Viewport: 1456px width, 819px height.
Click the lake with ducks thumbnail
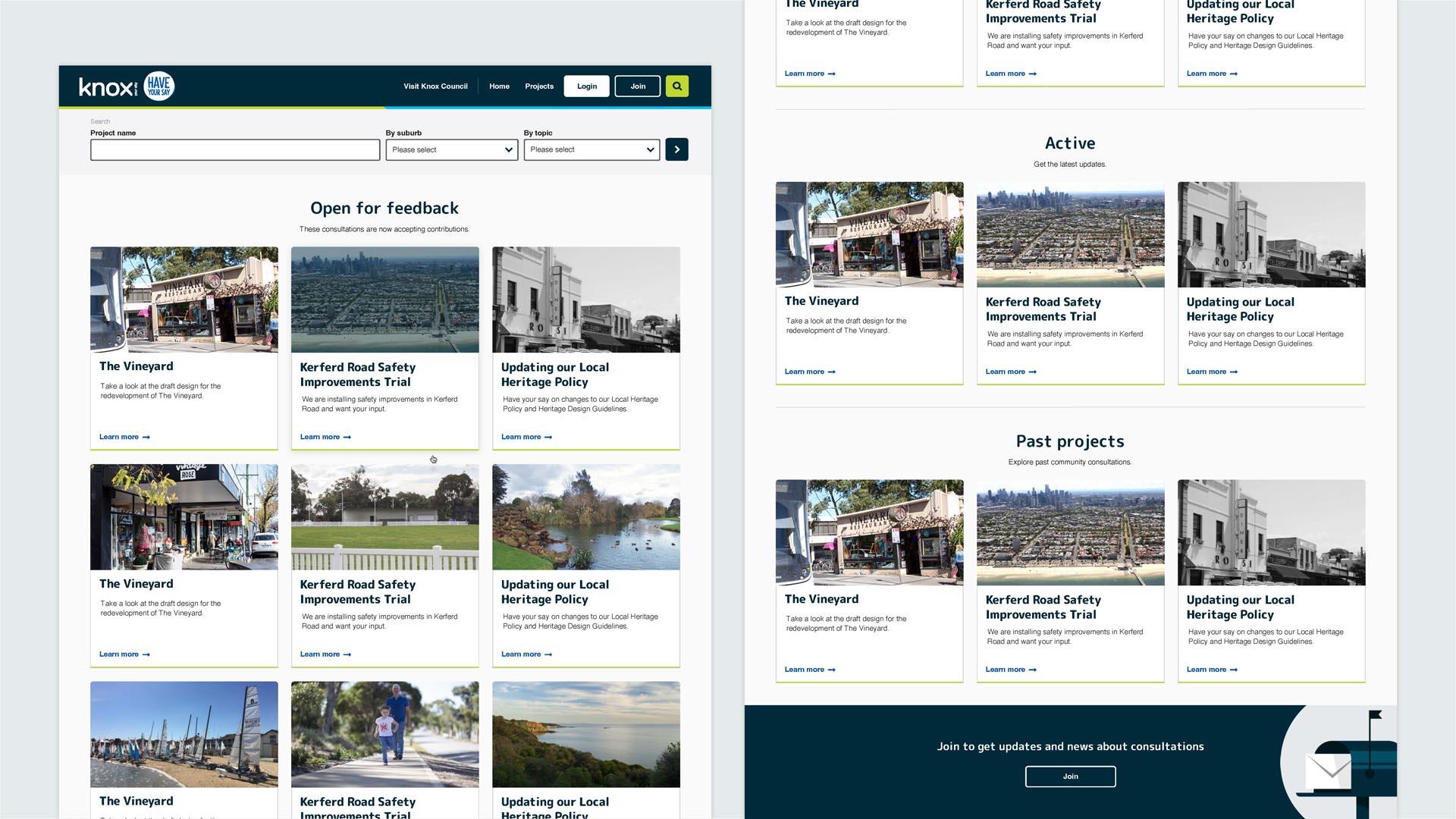pyautogui.click(x=585, y=517)
